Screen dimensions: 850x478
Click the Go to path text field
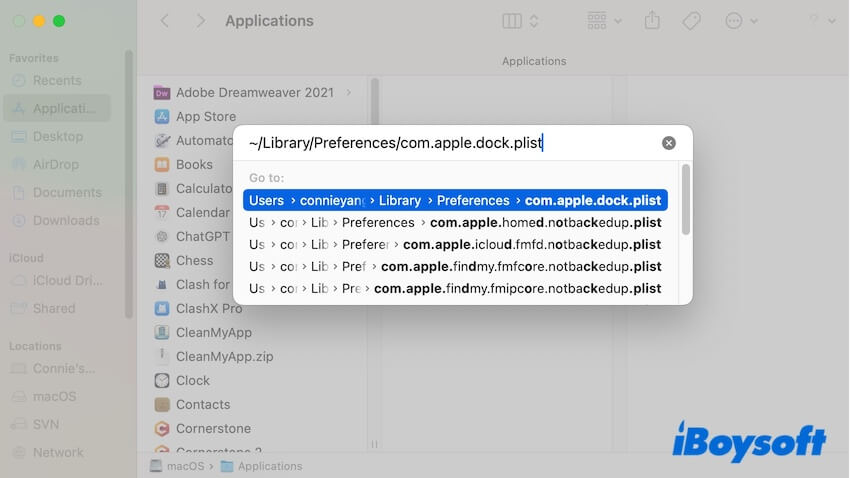pyautogui.click(x=450, y=143)
